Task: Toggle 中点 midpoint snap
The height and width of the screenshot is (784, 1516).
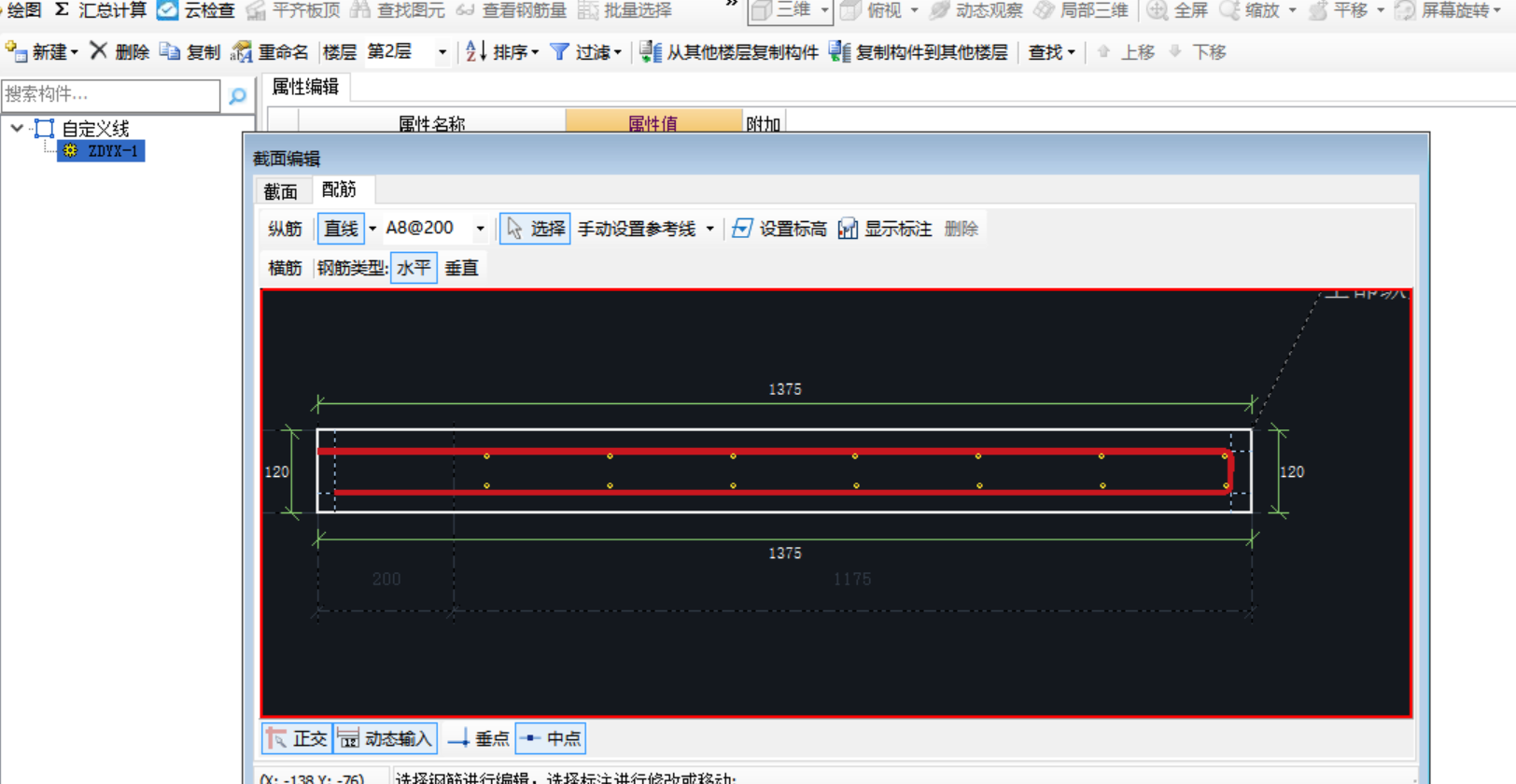Action: click(x=551, y=738)
